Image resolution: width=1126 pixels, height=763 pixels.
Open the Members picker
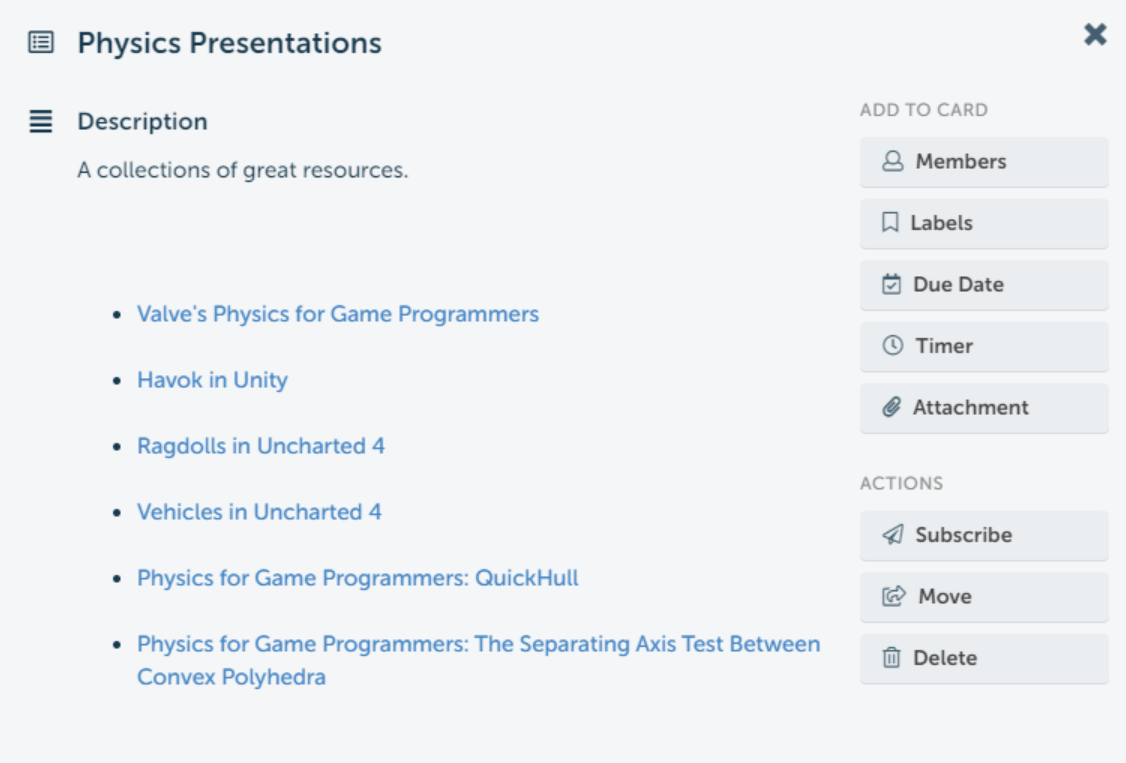(983, 162)
